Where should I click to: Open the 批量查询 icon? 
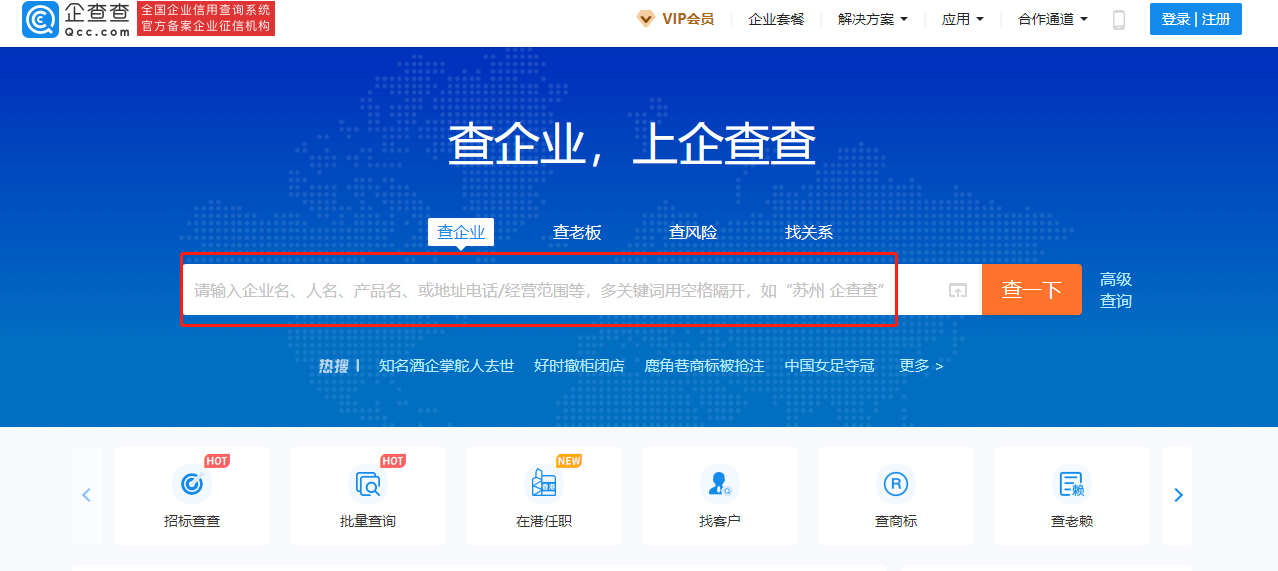pos(367,483)
